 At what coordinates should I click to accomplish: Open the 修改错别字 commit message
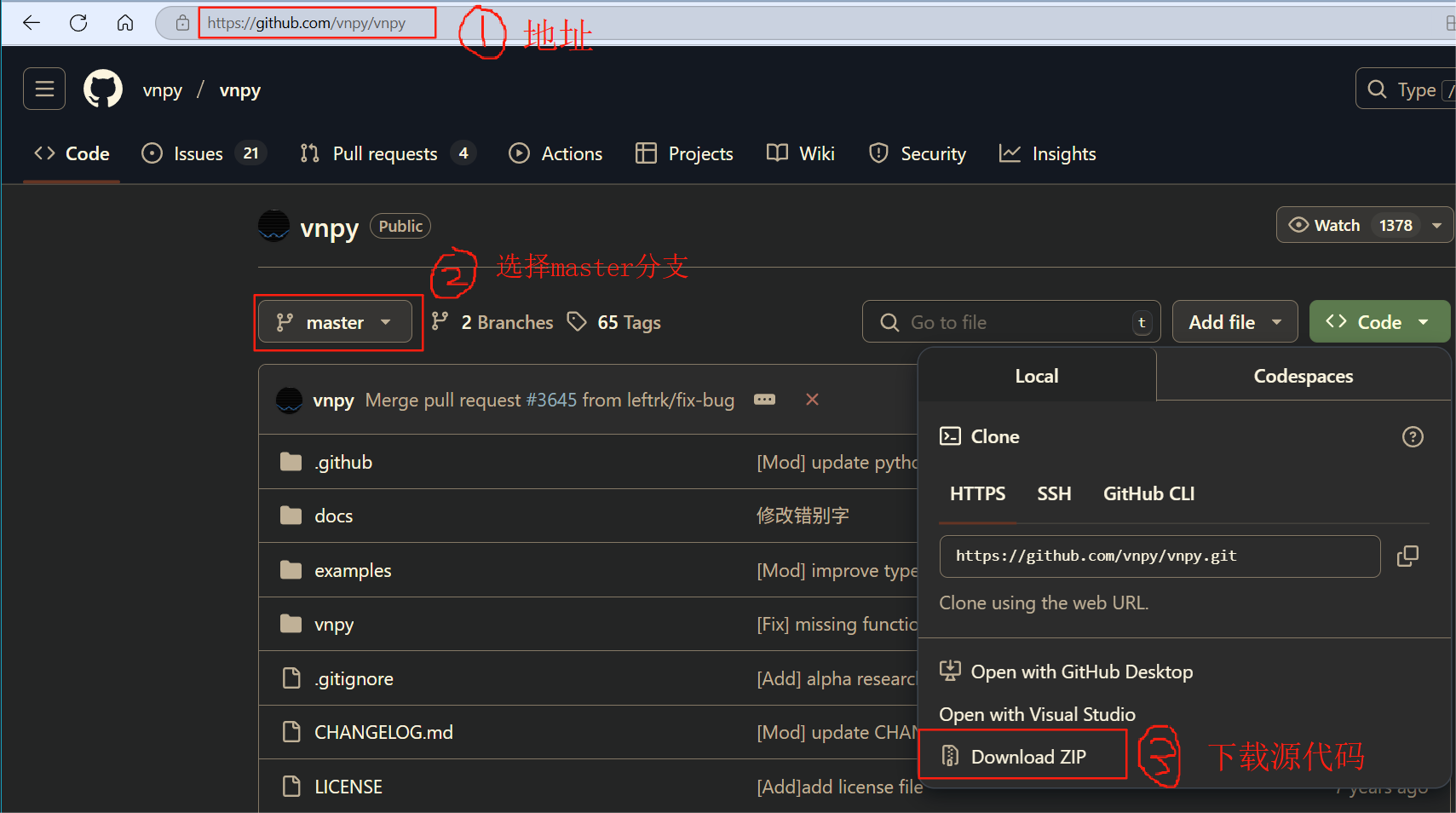(x=803, y=516)
